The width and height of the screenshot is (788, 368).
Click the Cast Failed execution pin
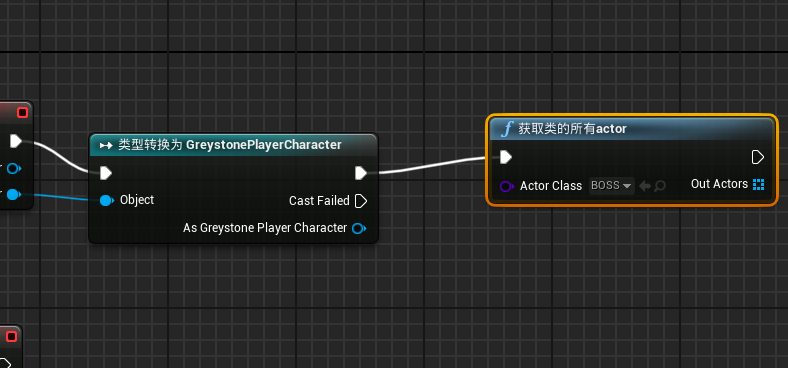tap(361, 201)
